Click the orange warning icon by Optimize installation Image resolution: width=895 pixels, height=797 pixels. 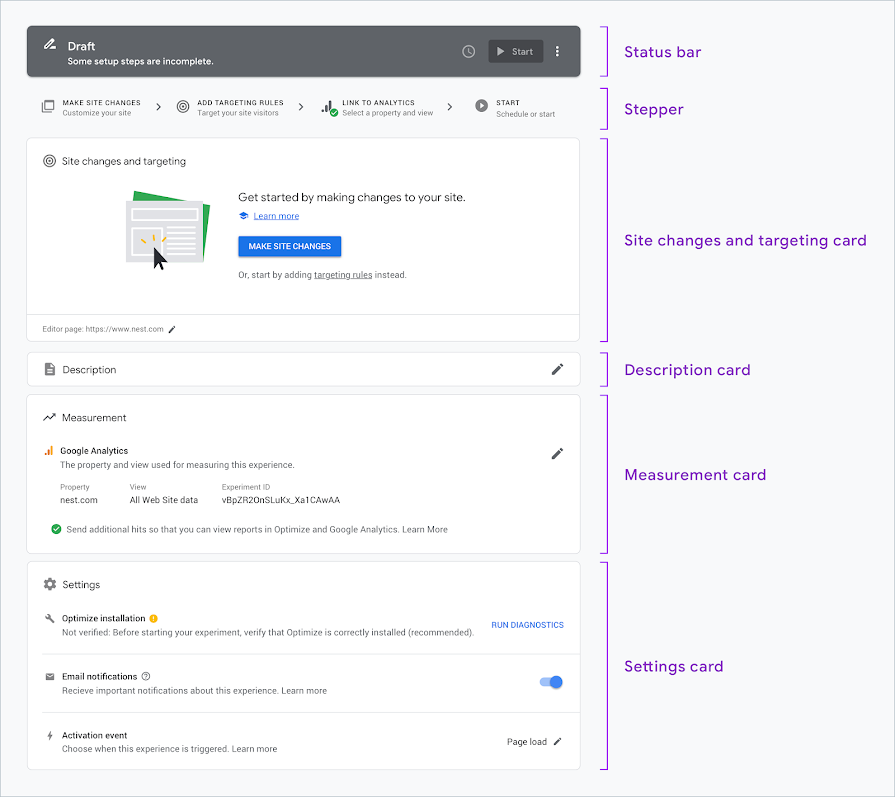click(x=154, y=618)
